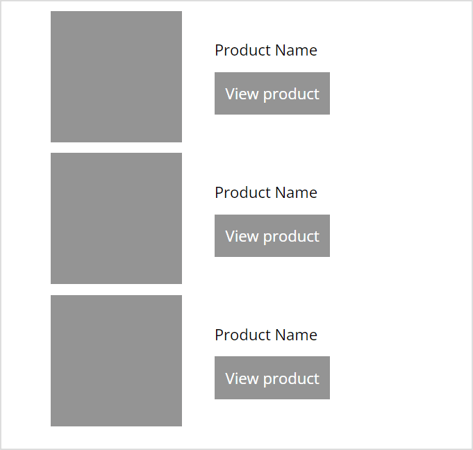Click the third product's gray image placeholder

pos(116,361)
